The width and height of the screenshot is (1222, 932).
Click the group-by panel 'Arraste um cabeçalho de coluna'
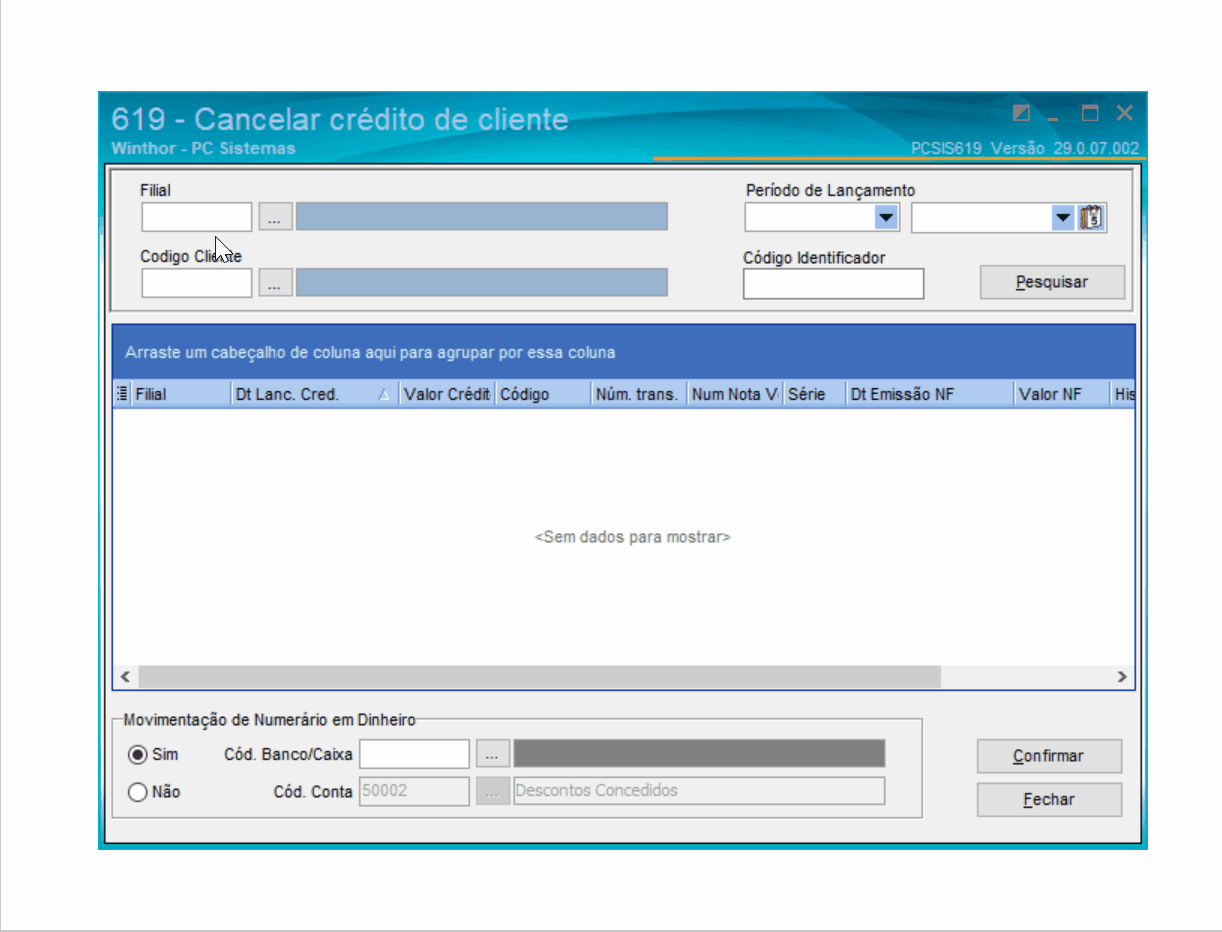click(x=623, y=352)
